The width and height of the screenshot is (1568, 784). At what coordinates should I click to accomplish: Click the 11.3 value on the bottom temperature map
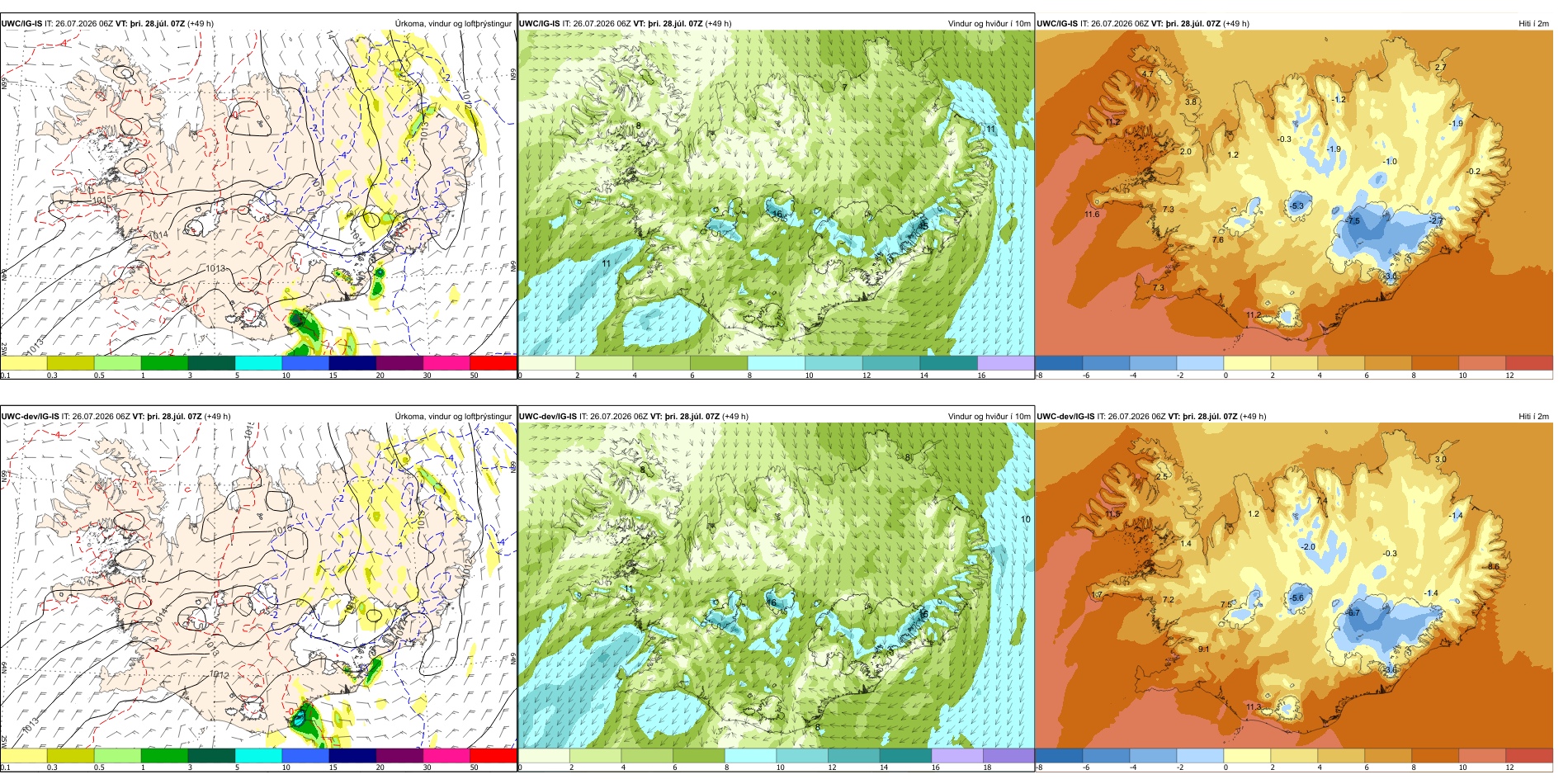[1254, 707]
